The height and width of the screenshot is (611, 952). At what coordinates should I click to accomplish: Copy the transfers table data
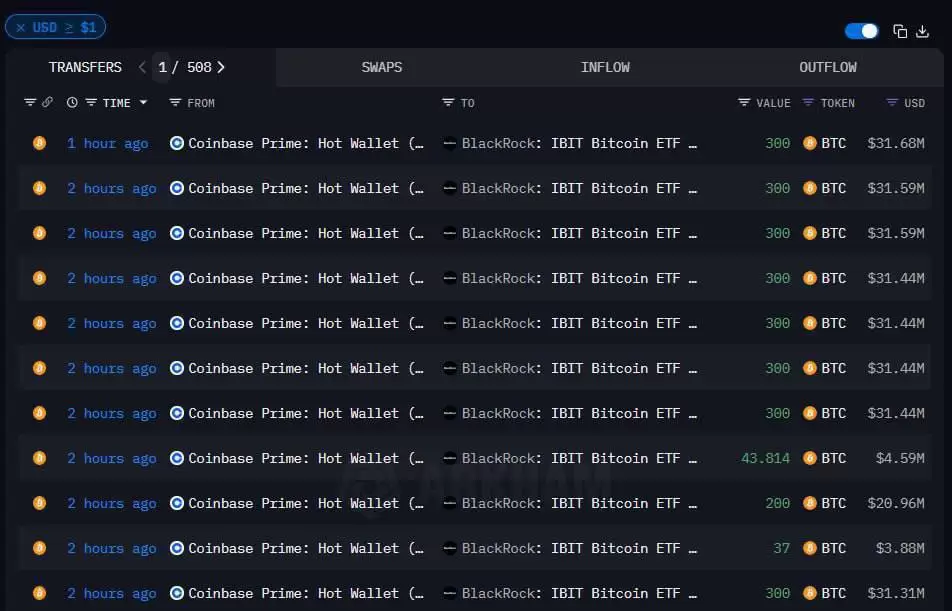[x=900, y=31]
